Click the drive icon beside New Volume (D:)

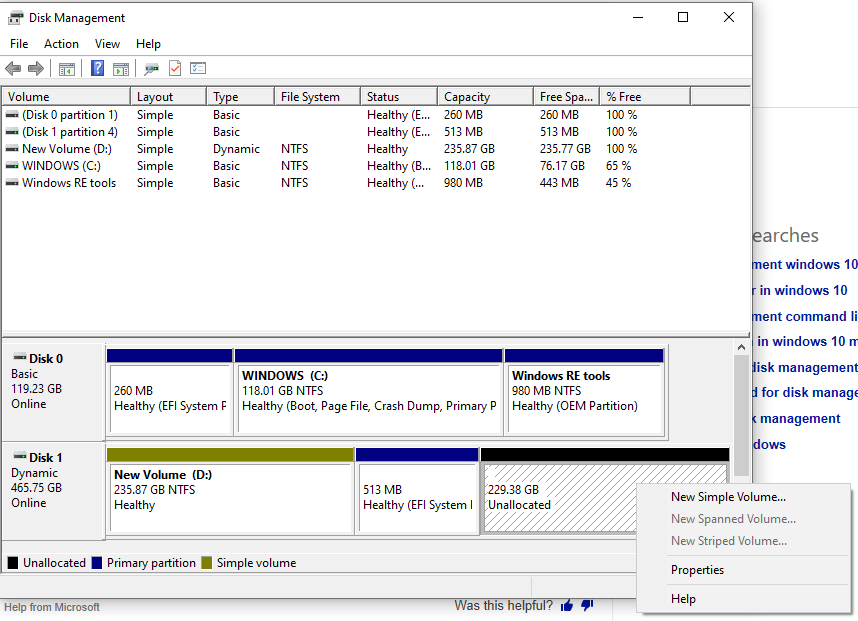(12, 149)
